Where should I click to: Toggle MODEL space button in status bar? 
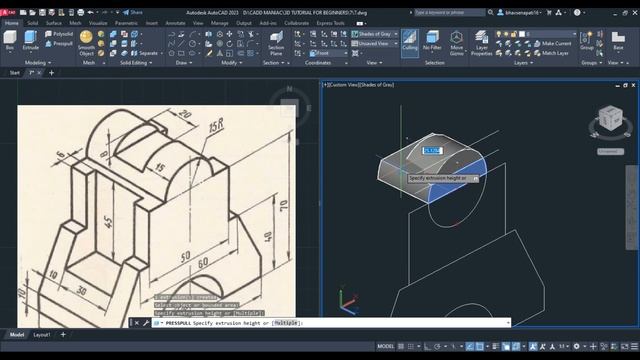[x=385, y=347]
